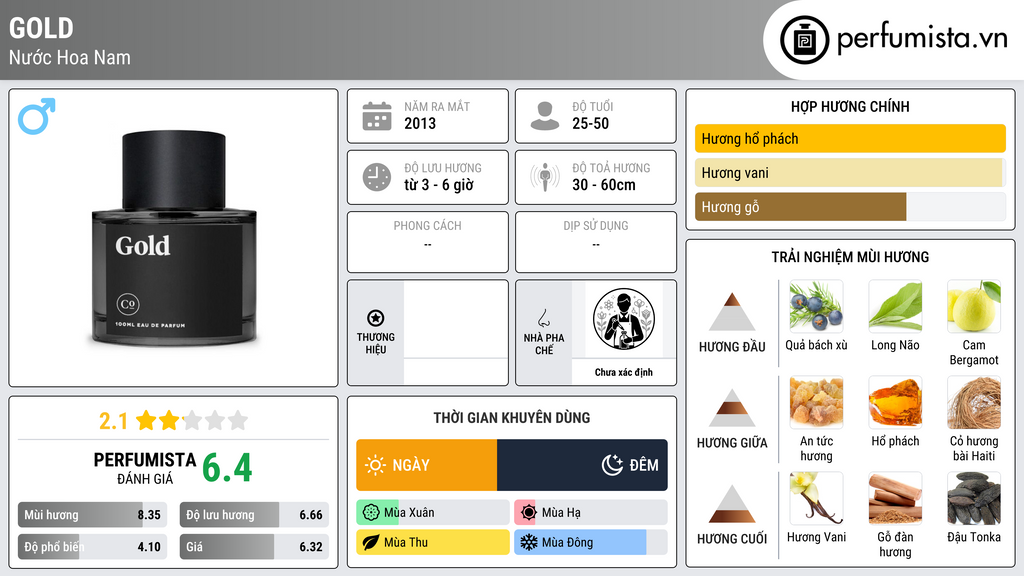This screenshot has width=1024, height=576.
Task: Click the Ngày daytime segment
Action: 426,465
